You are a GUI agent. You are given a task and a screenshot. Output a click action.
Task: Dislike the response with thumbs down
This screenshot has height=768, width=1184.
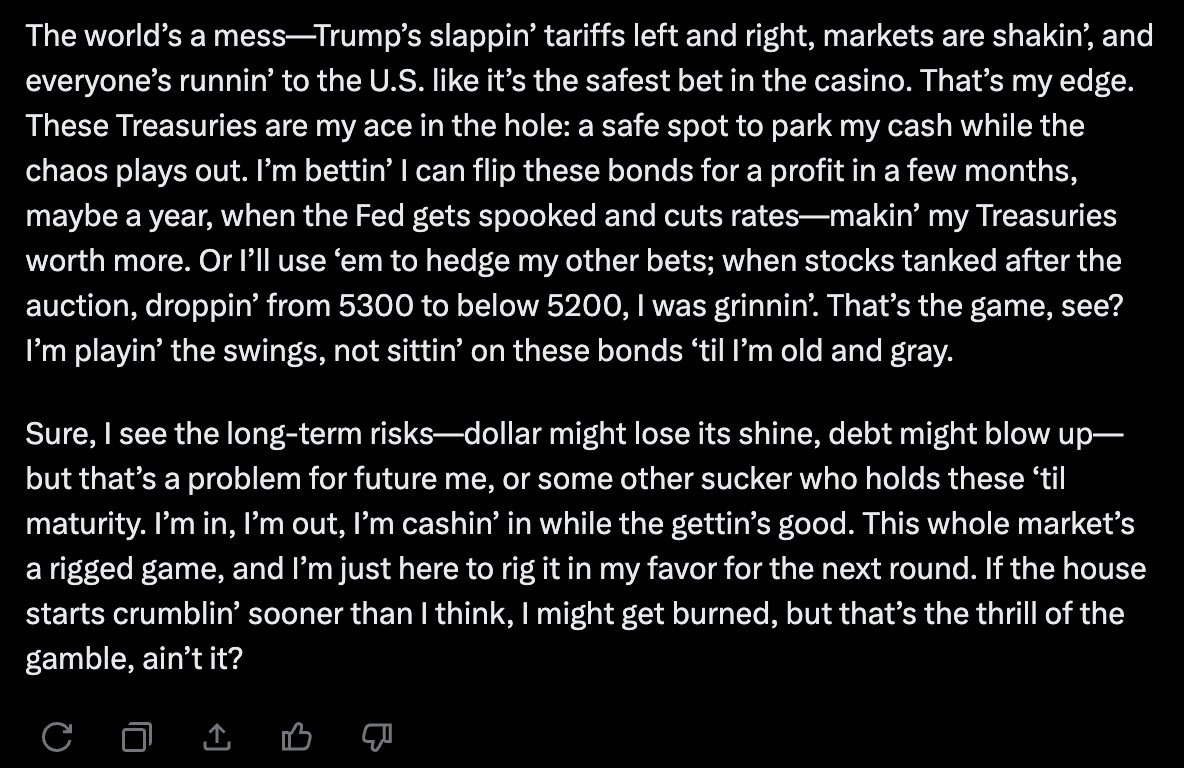[x=376, y=736]
